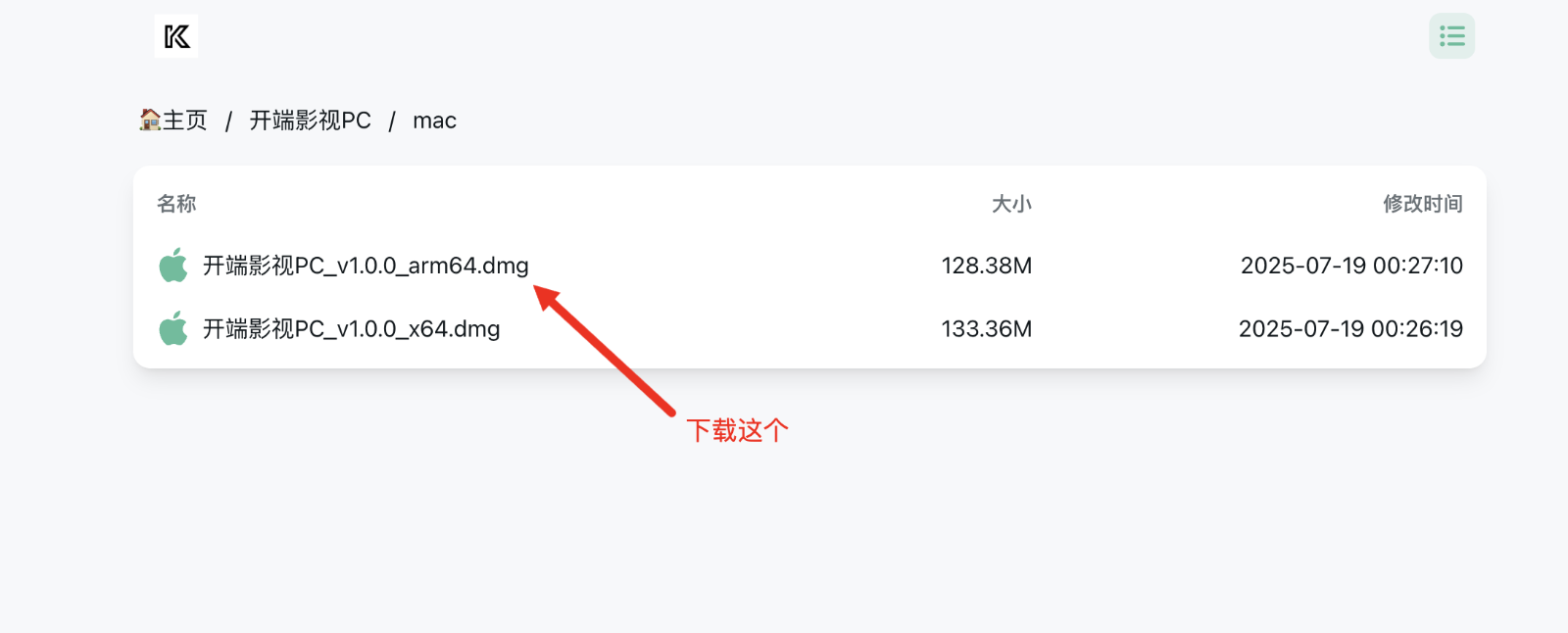
Task: Click Apple icon beside x64 dmg file
Action: click(173, 328)
